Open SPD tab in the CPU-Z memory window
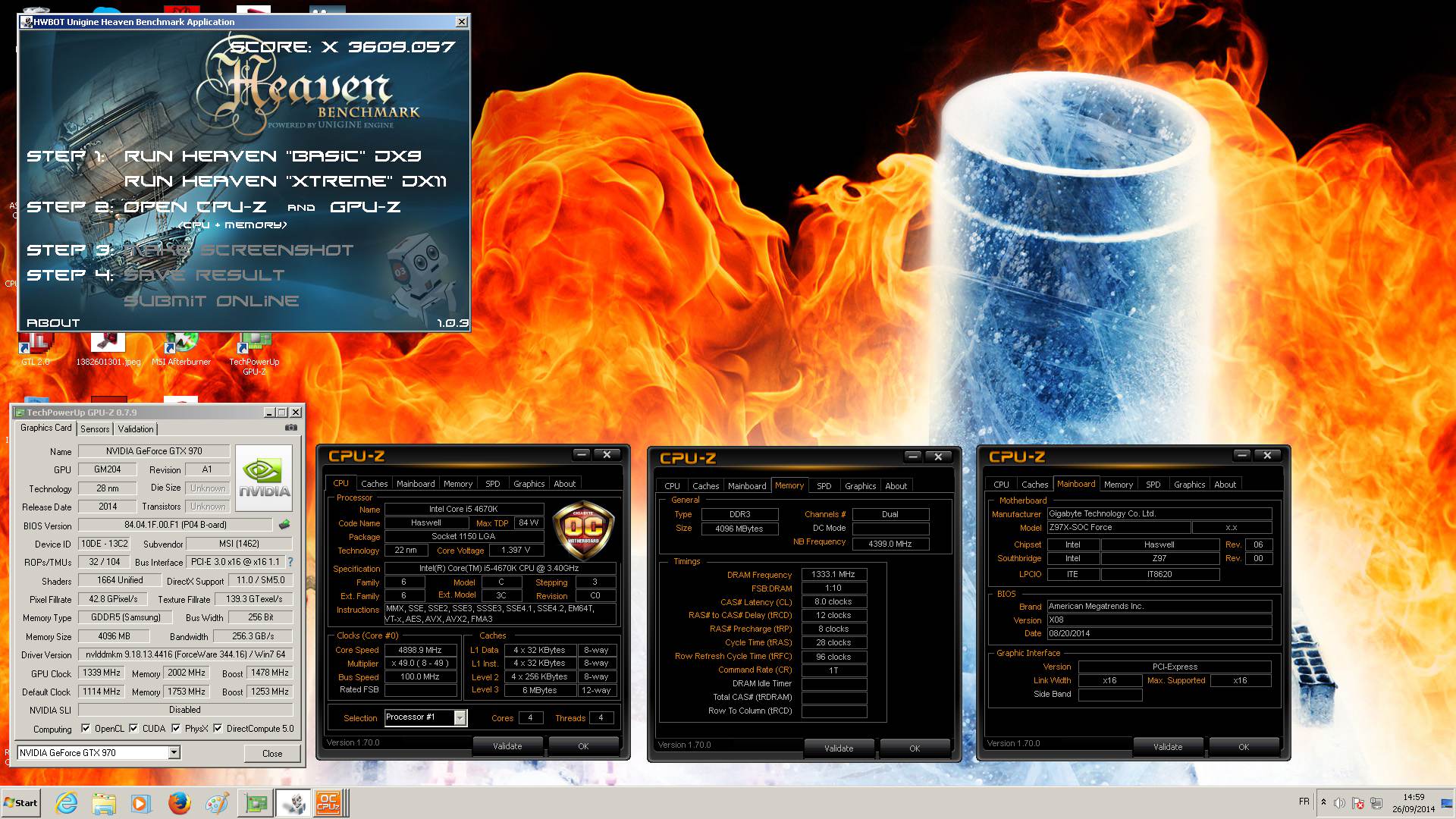Image resolution: width=1456 pixels, height=819 pixels. coord(824,486)
